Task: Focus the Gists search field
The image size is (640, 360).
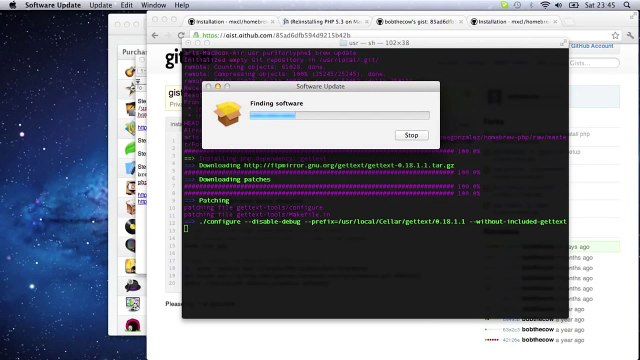Action: (x=594, y=63)
